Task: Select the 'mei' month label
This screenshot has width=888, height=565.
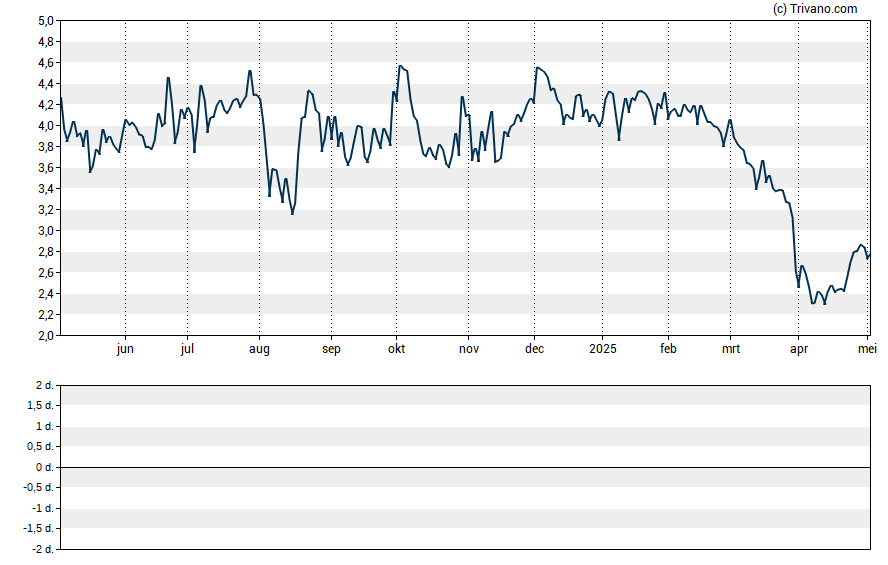Action: [x=867, y=349]
